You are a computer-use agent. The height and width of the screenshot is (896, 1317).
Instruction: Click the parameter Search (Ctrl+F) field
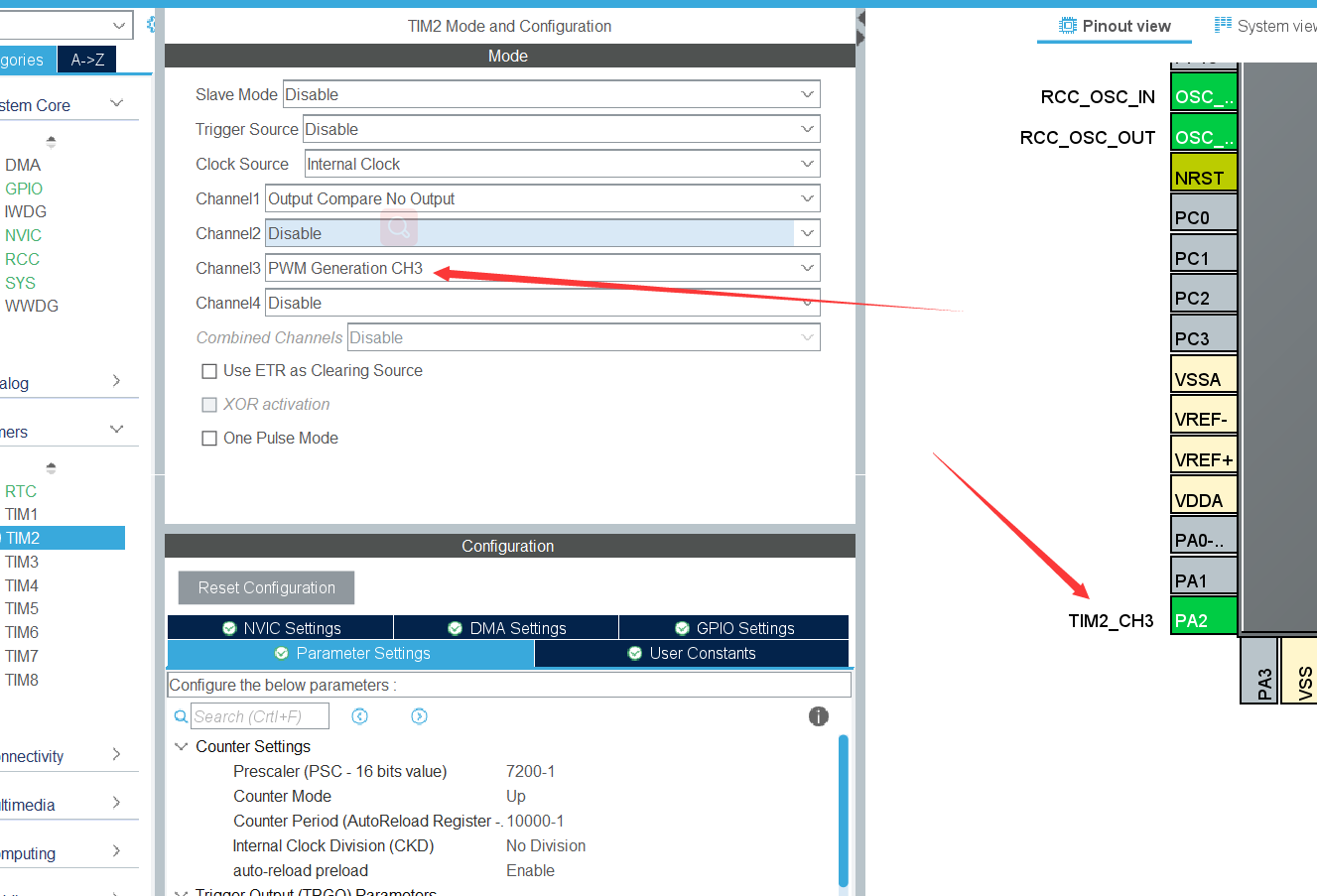tap(260, 716)
